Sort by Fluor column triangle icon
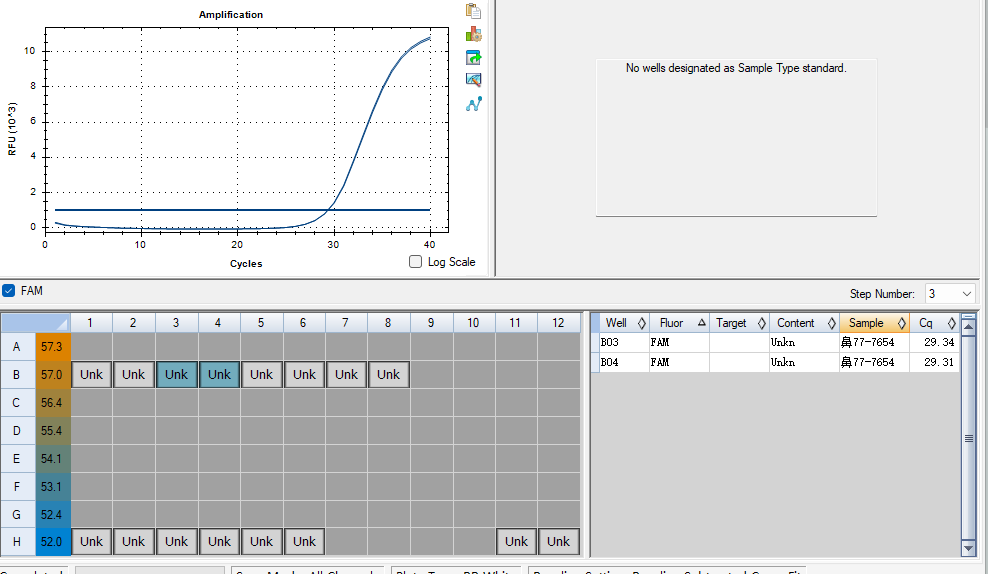Image resolution: width=988 pixels, height=574 pixels. [701, 323]
